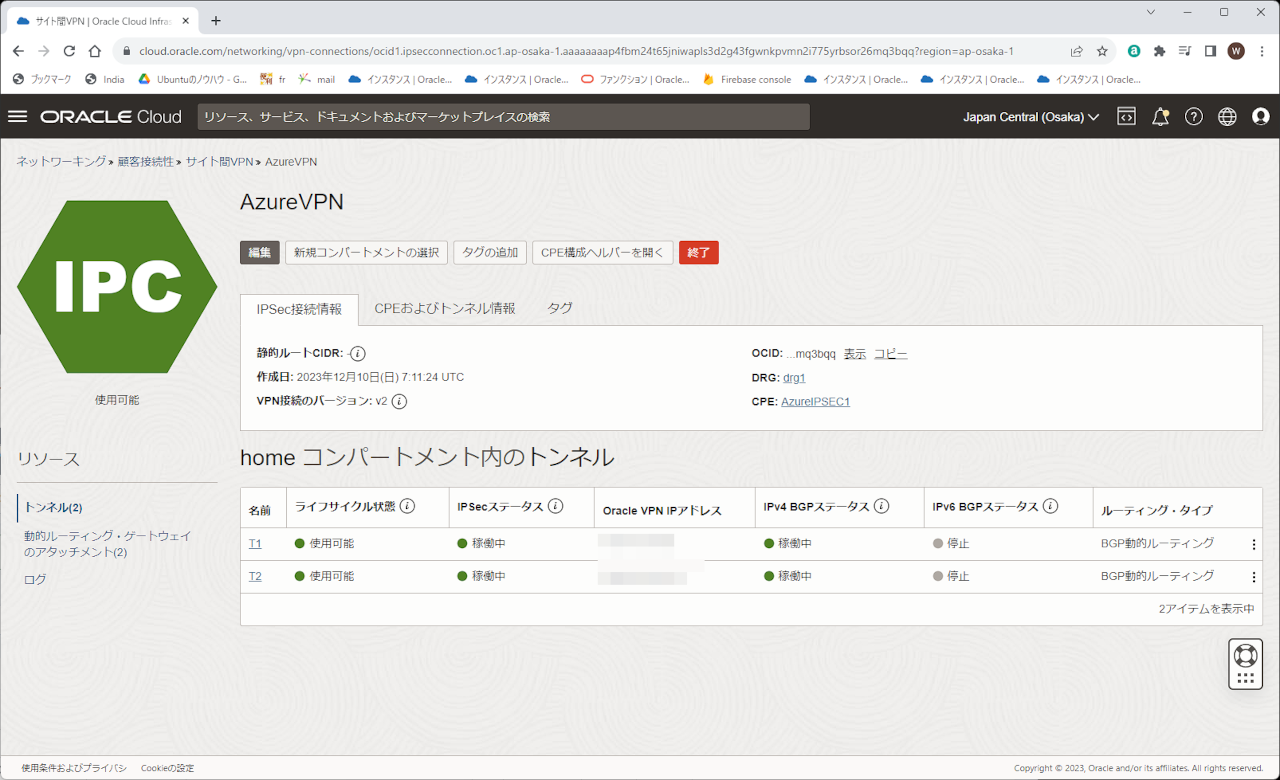Open Cookieの設定 footer link
Image resolution: width=1280 pixels, height=780 pixels.
tap(167, 768)
